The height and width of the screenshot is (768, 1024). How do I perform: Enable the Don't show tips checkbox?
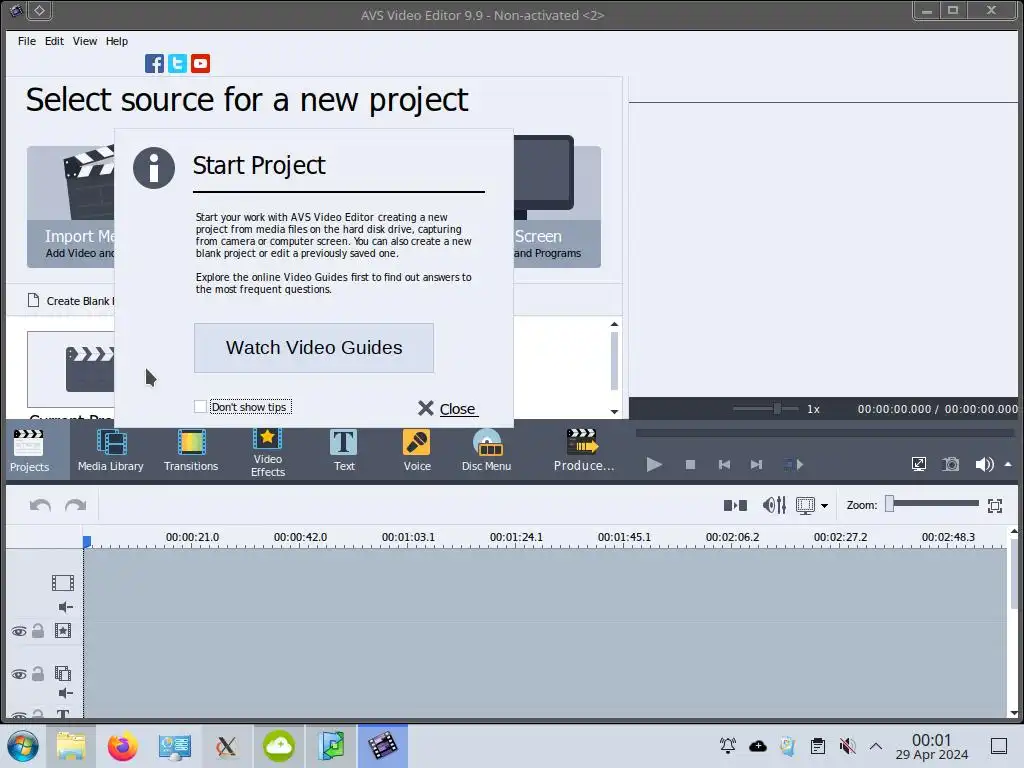(x=200, y=406)
